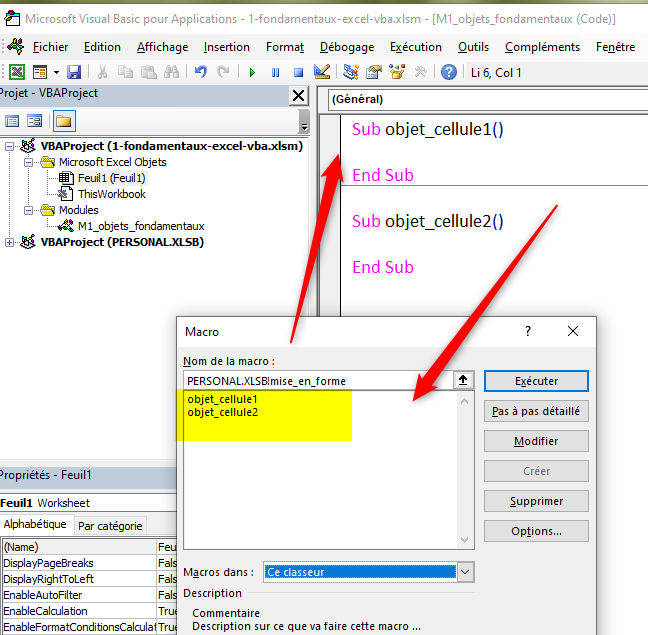Viewport: 648px width, 635px height.
Task: Collapse Microsoft Excel Objets folder
Action: pos(28,162)
